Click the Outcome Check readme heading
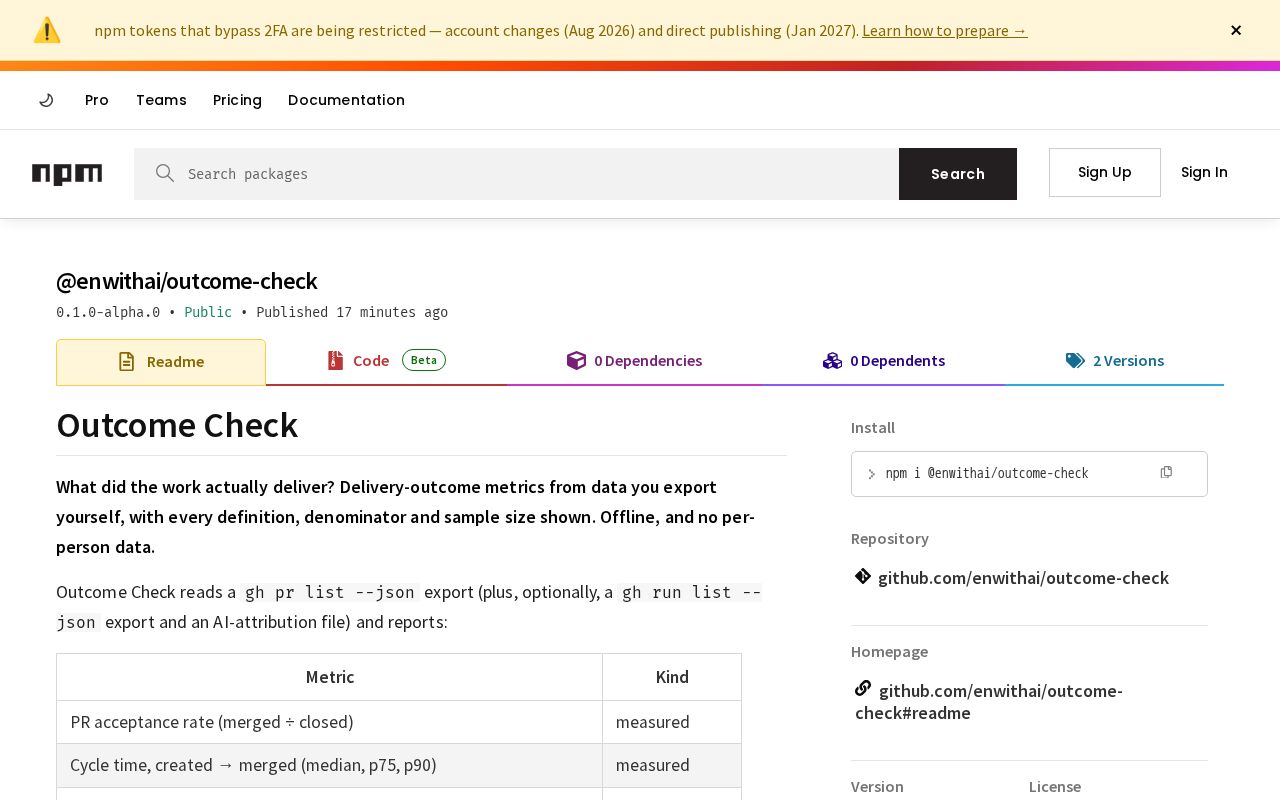This screenshot has height=800, width=1280. (x=177, y=425)
